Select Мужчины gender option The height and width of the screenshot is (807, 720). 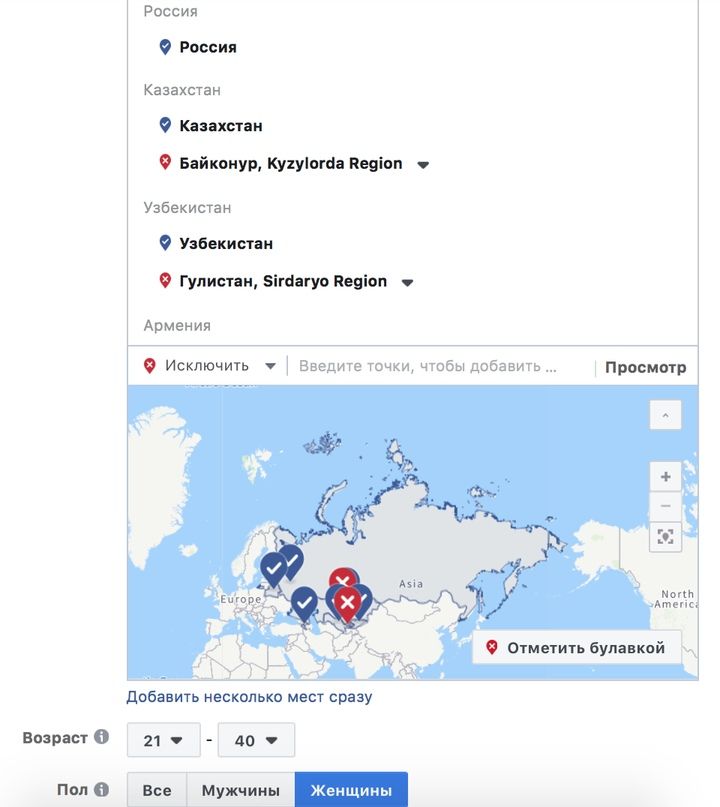coord(241,790)
